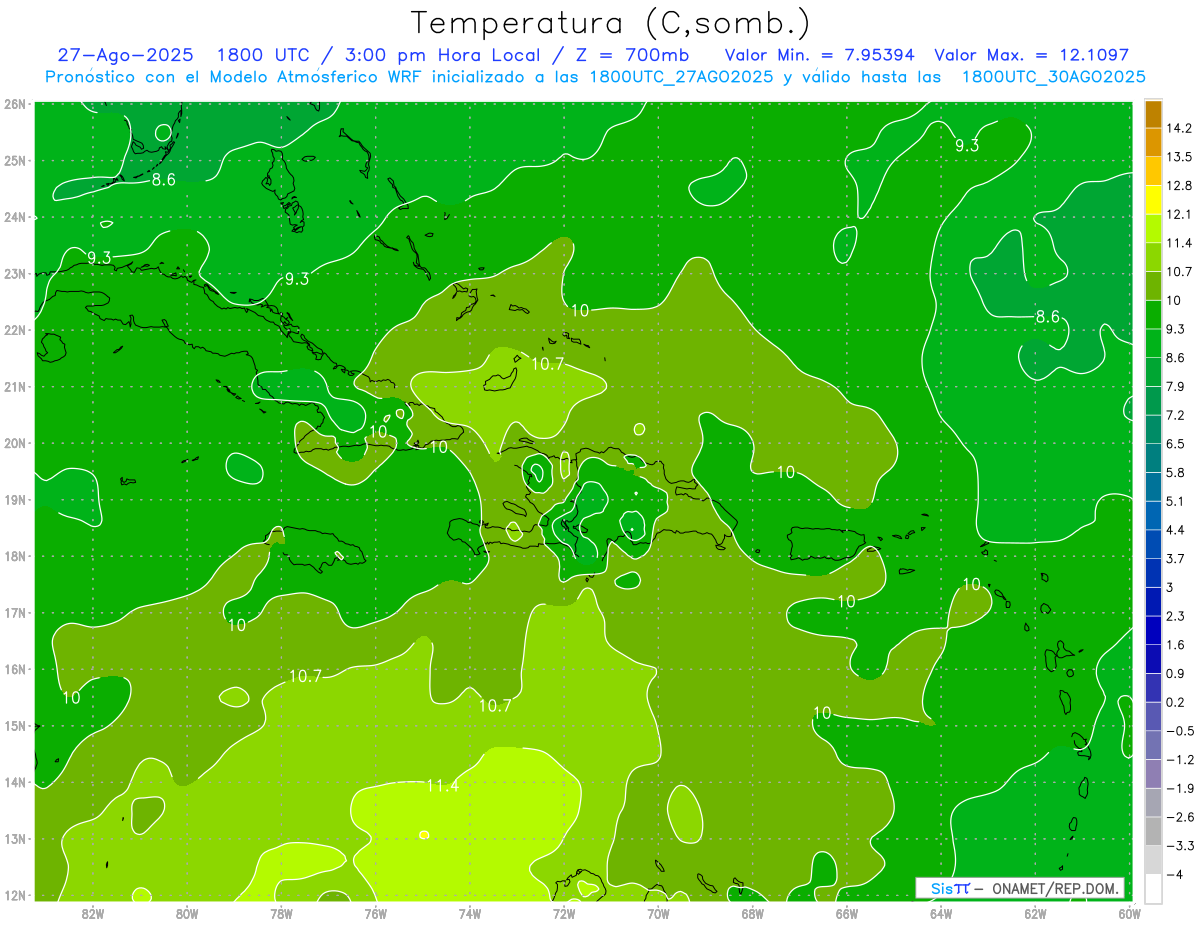Click the title "Temperatura (C,somb.)"
This screenshot has width=1200, height=927.
pos(610,23)
